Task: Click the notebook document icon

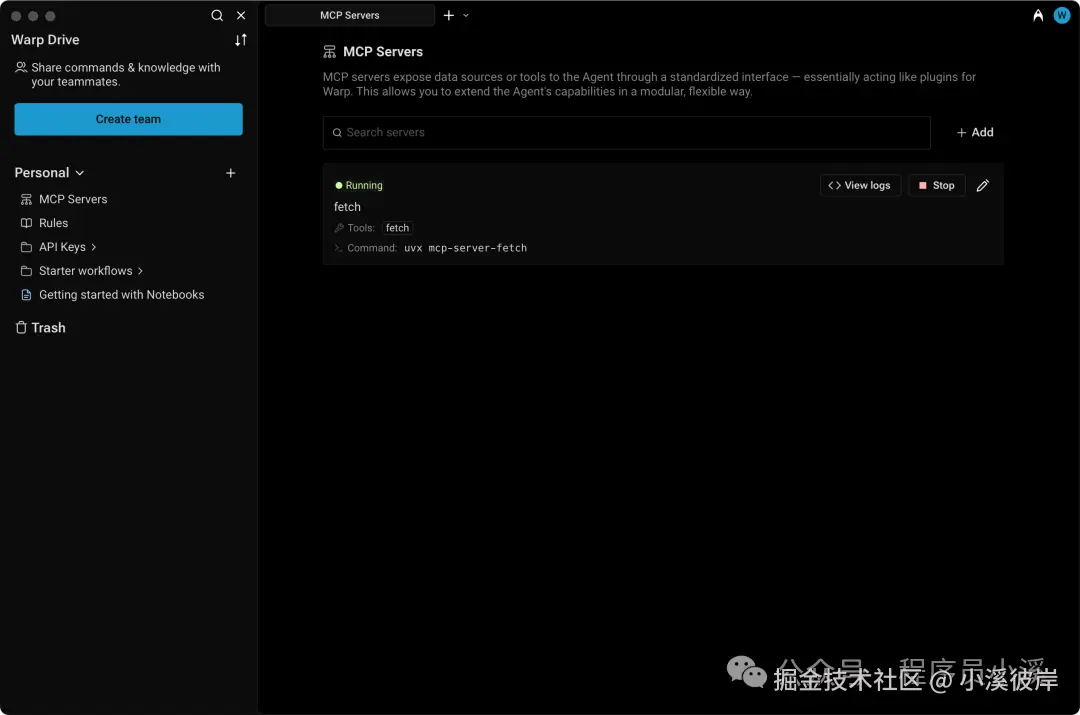Action: (26, 295)
